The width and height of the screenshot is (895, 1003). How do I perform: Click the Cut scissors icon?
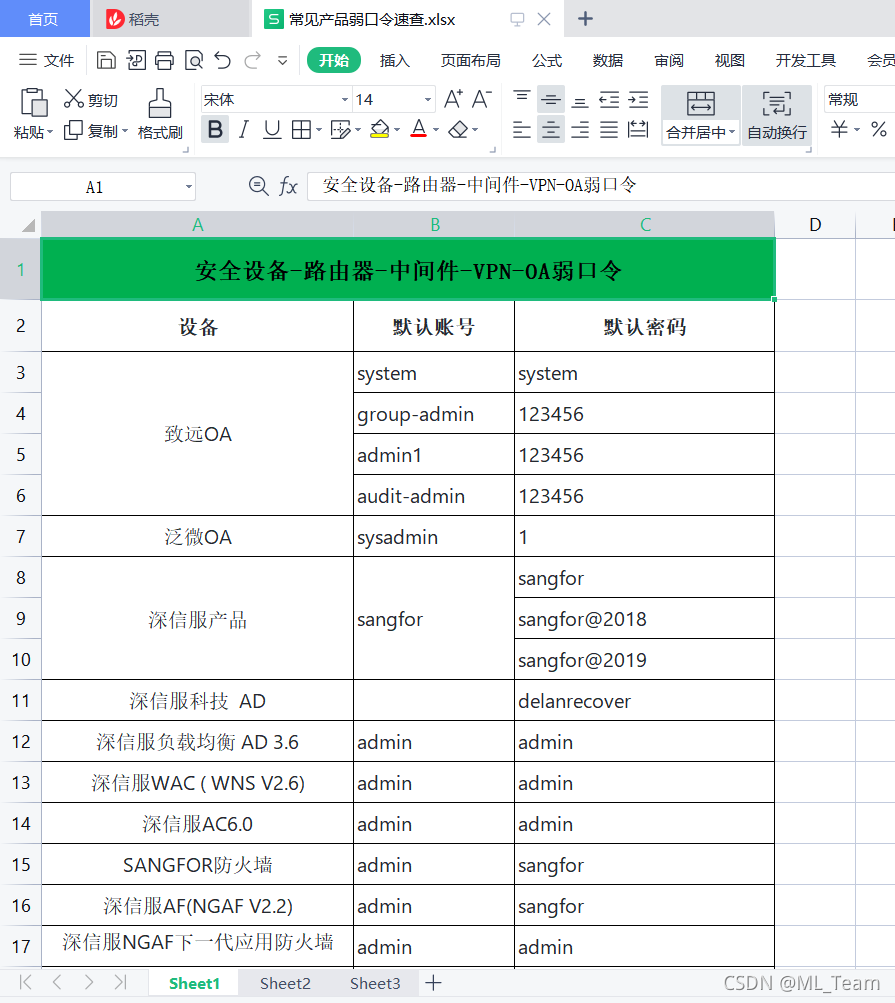point(74,99)
